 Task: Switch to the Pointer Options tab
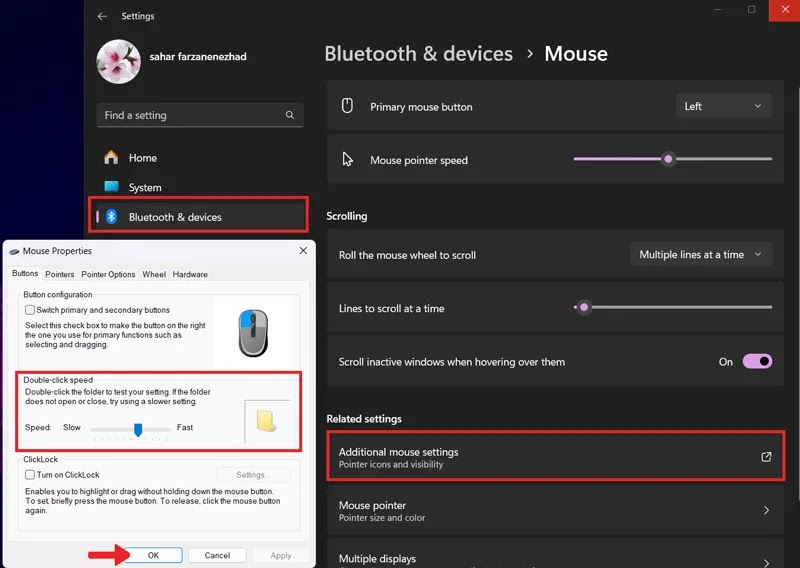108,274
